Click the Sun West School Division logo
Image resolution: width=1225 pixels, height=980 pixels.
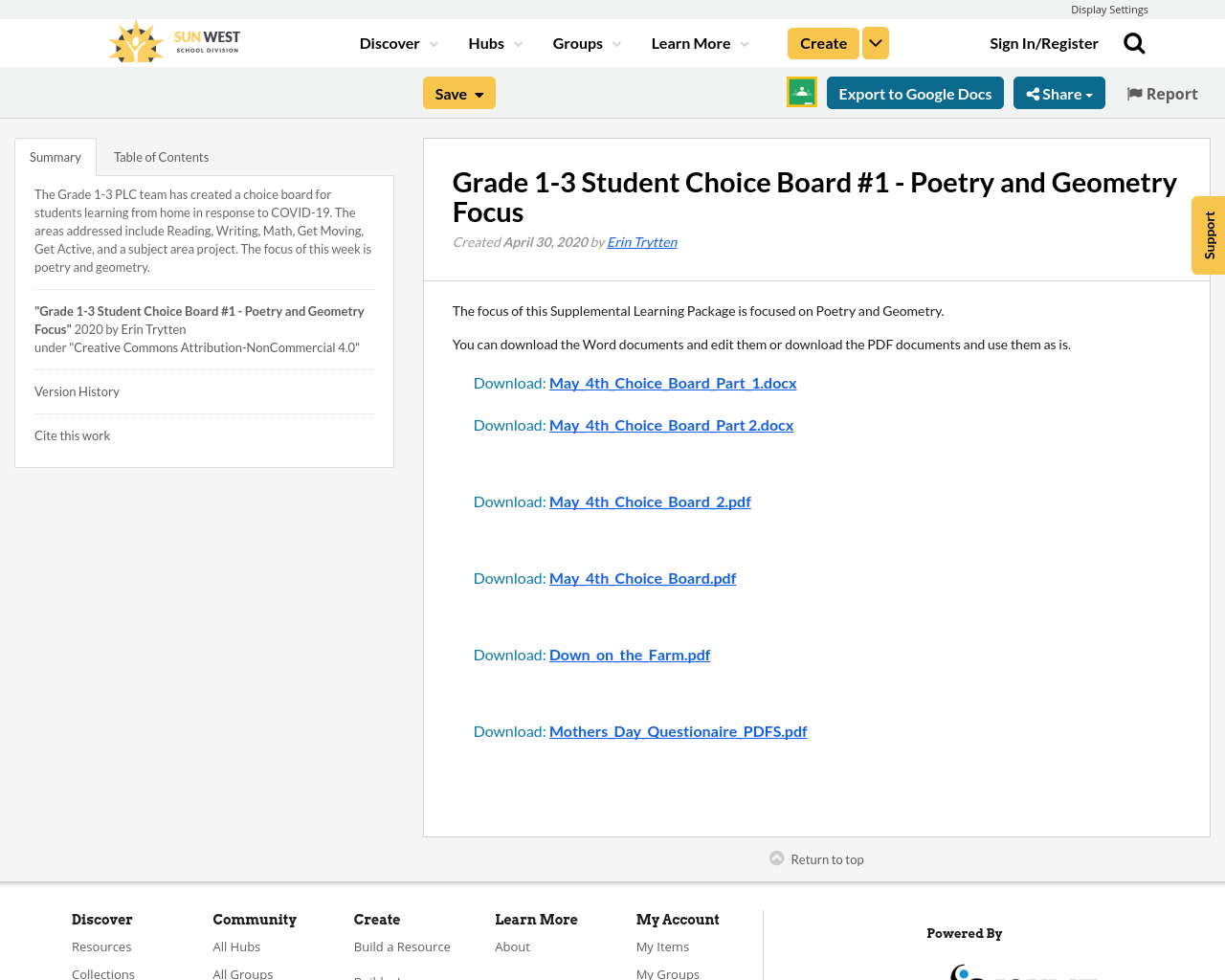coord(172,40)
